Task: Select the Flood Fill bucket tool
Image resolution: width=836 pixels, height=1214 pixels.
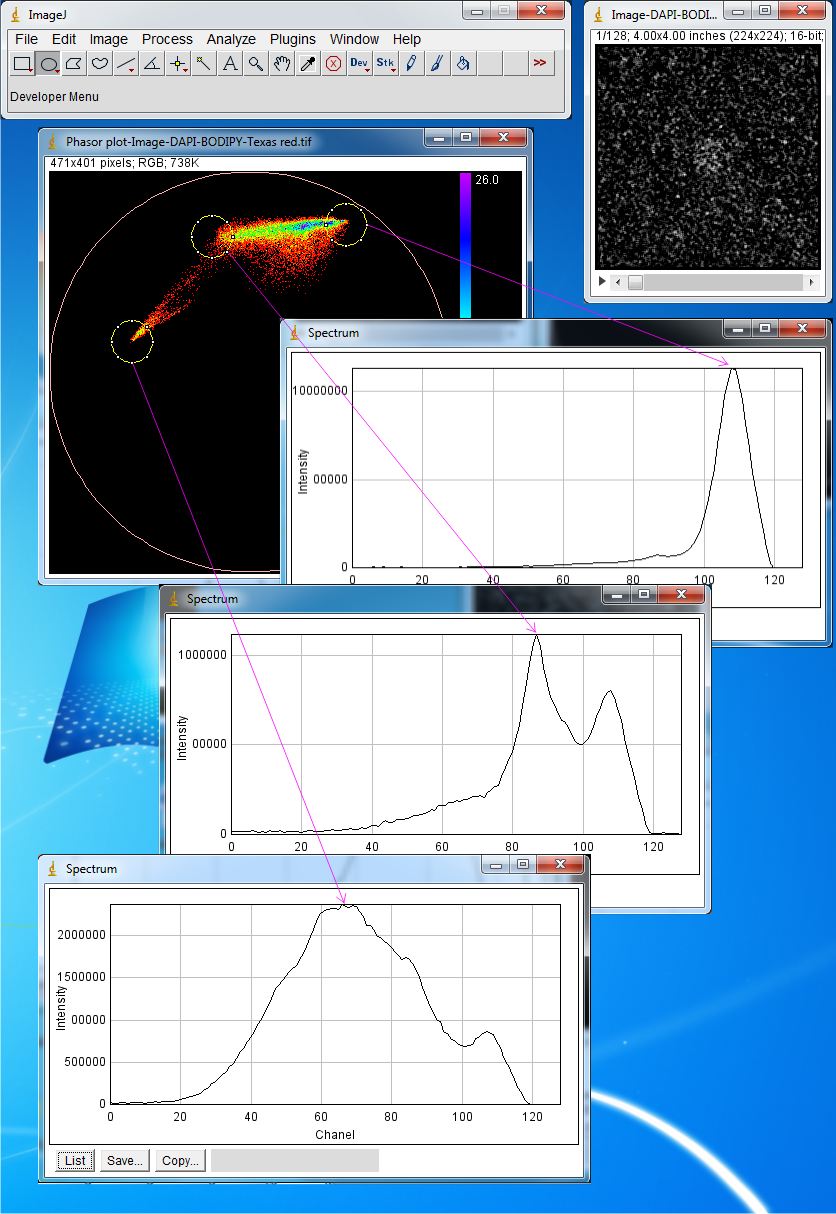Action: click(x=463, y=64)
